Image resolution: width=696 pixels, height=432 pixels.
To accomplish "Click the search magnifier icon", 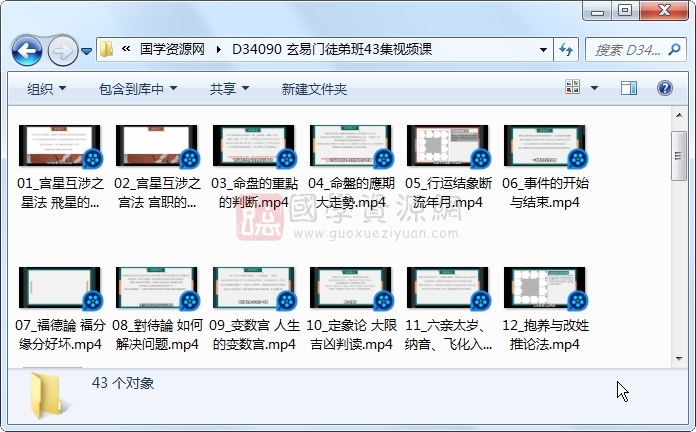I will [x=675, y=49].
